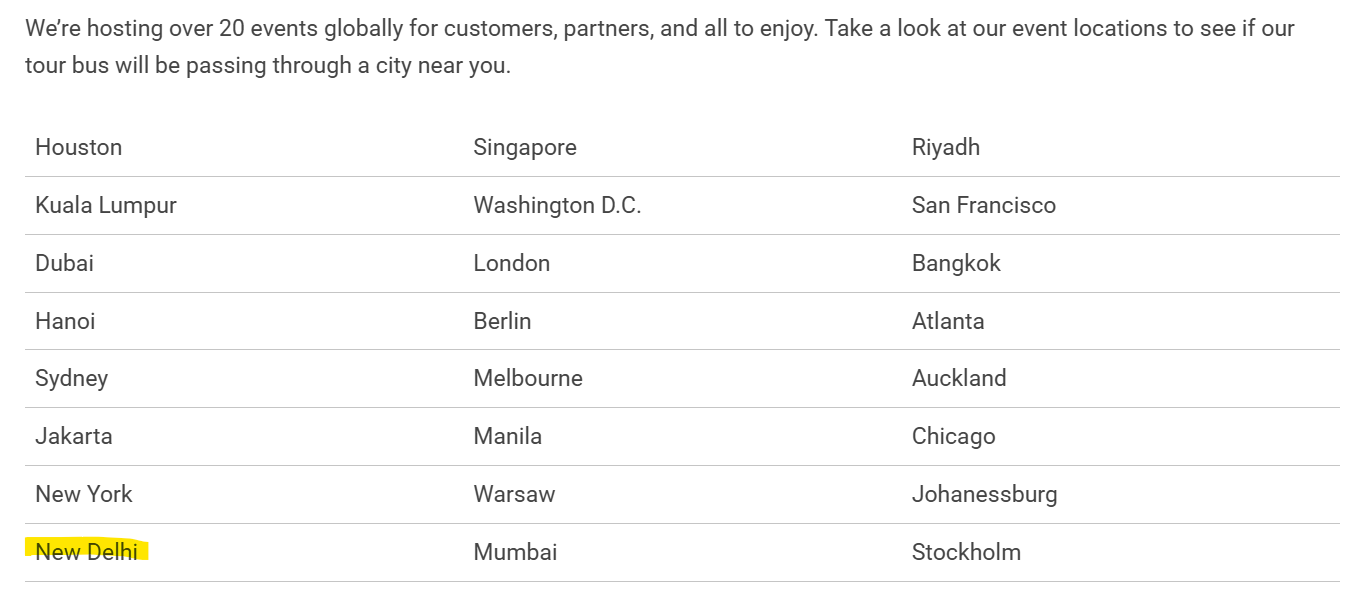Select London event location
Image resolution: width=1366 pixels, height=613 pixels.
[512, 263]
